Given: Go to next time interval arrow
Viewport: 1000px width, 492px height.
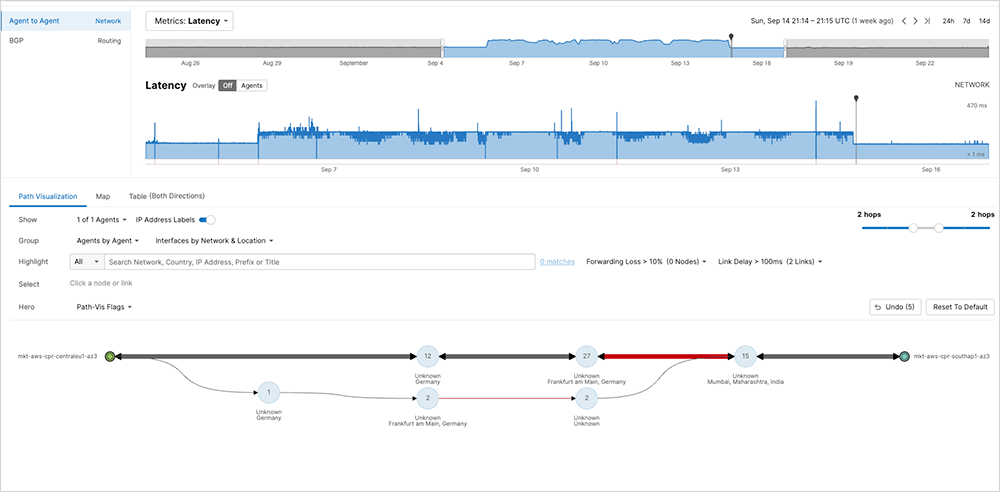Looking at the screenshot, I should tap(915, 21).
